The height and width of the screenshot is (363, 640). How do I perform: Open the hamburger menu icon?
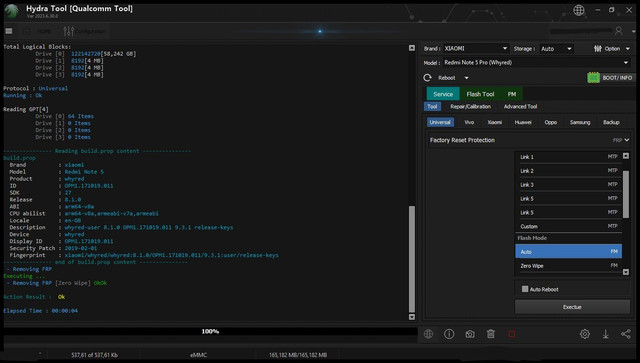click(9, 31)
